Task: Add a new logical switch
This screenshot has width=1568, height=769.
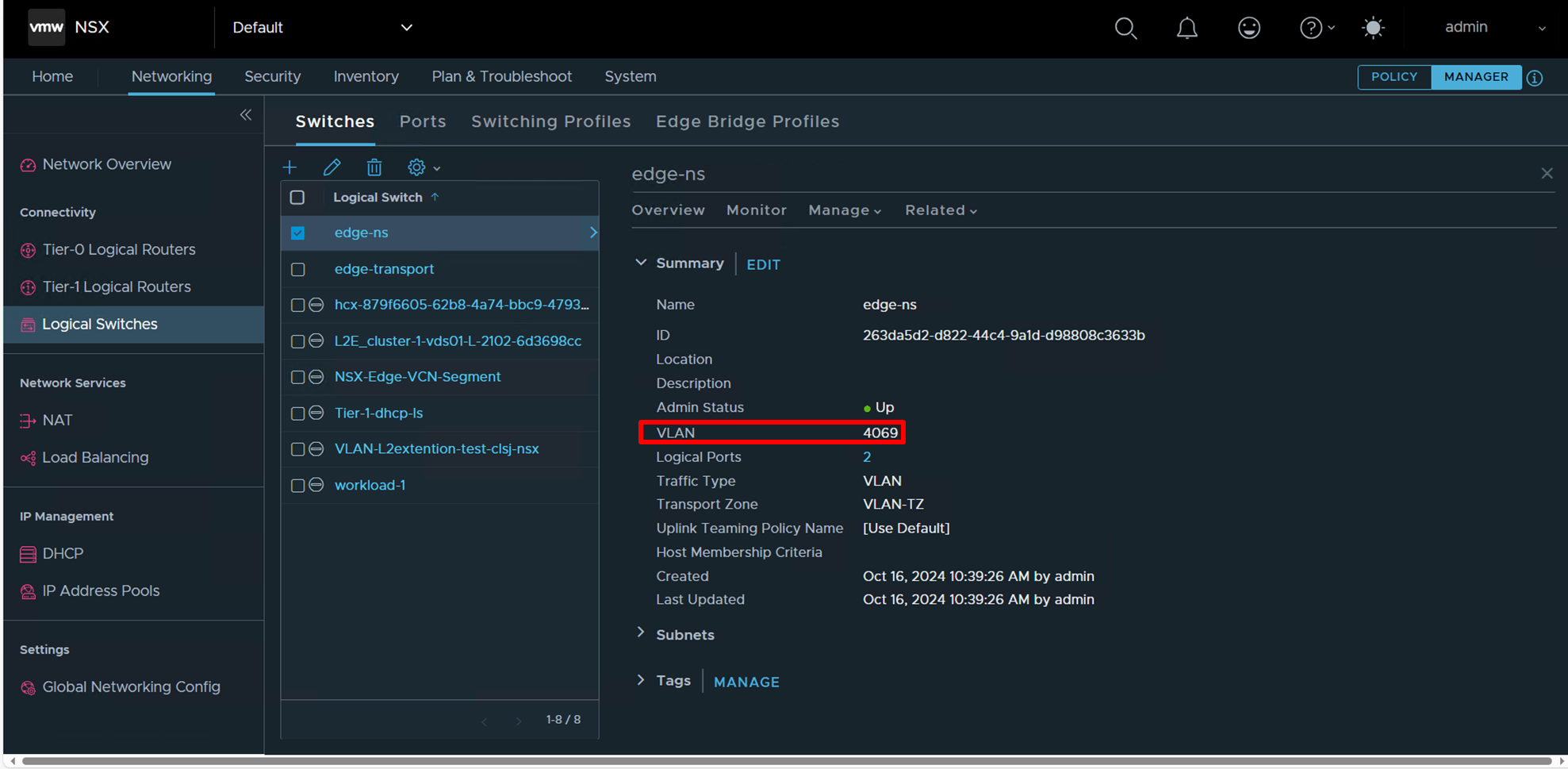Action: 289,167
